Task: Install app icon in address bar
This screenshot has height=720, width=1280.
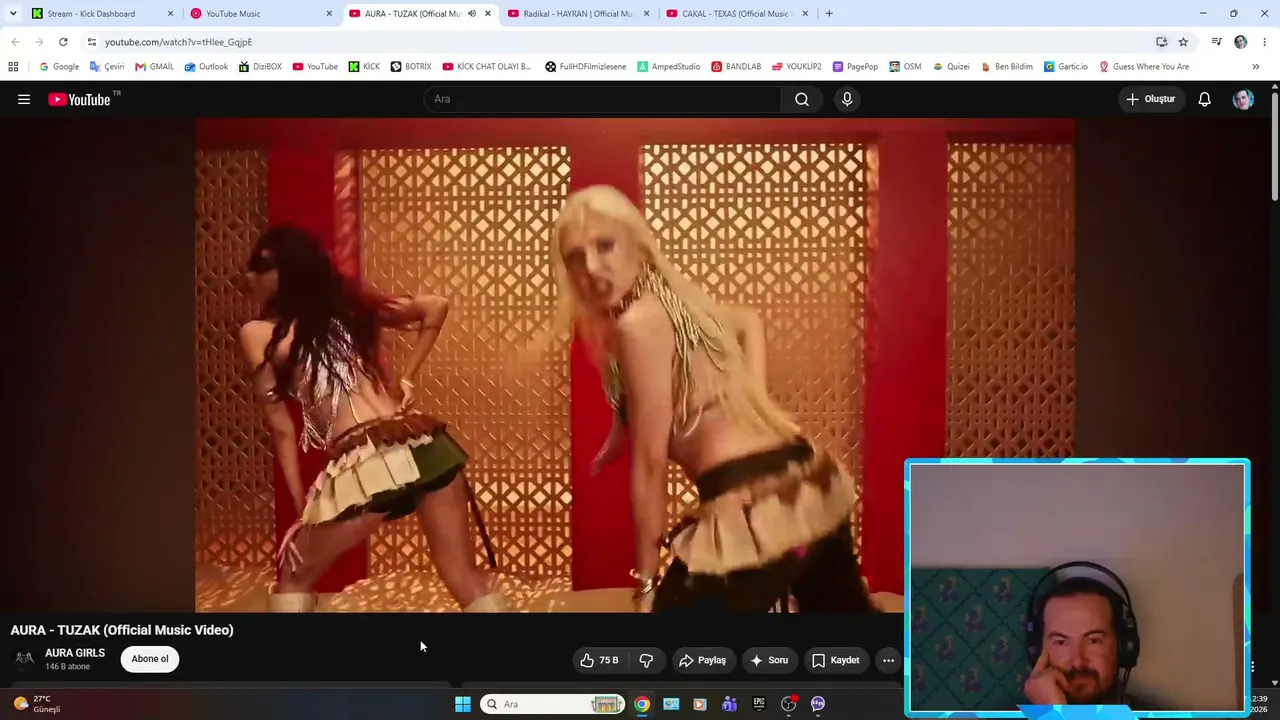Action: coord(1161,42)
